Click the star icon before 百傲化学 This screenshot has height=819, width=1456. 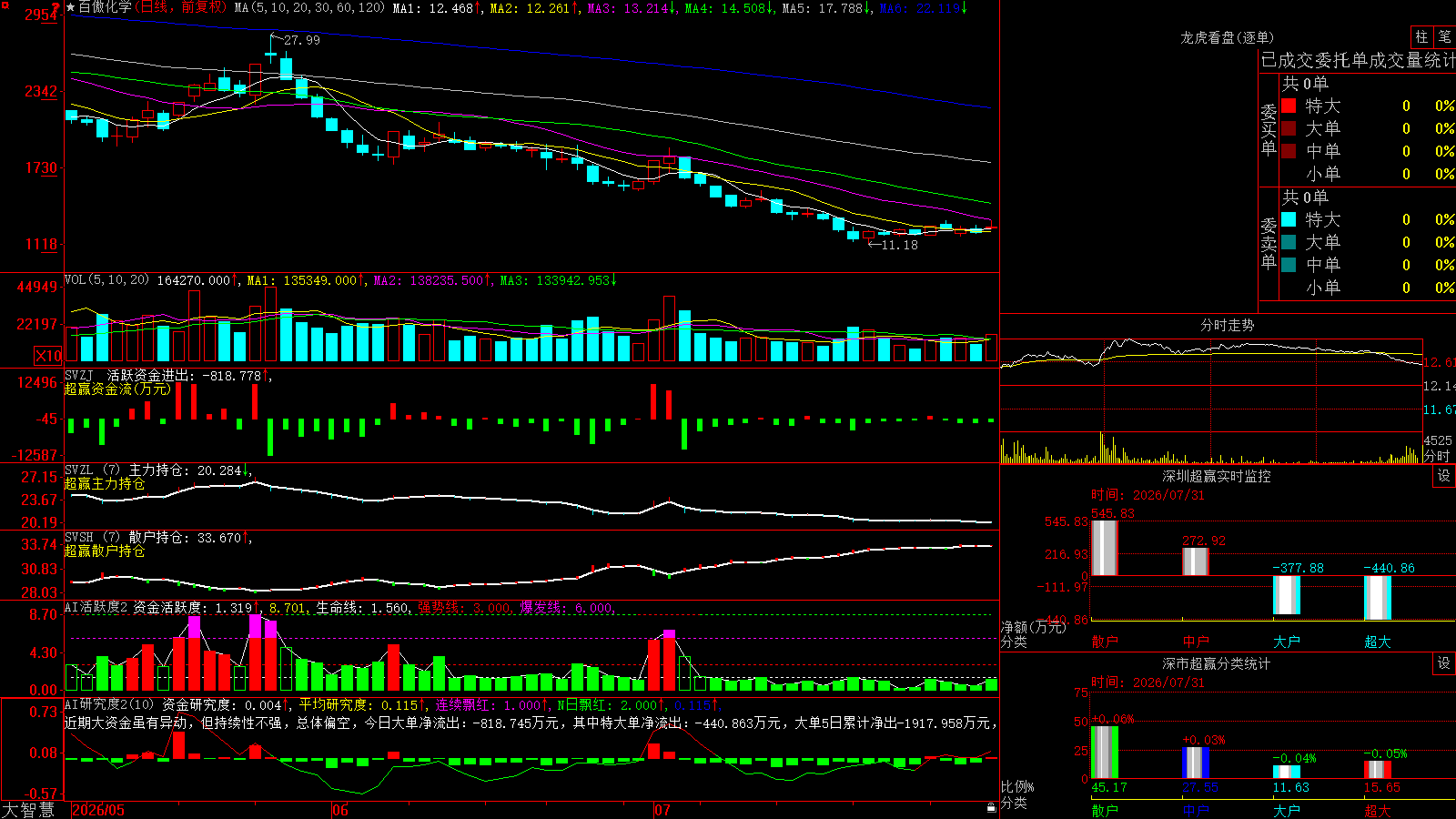point(71,7)
